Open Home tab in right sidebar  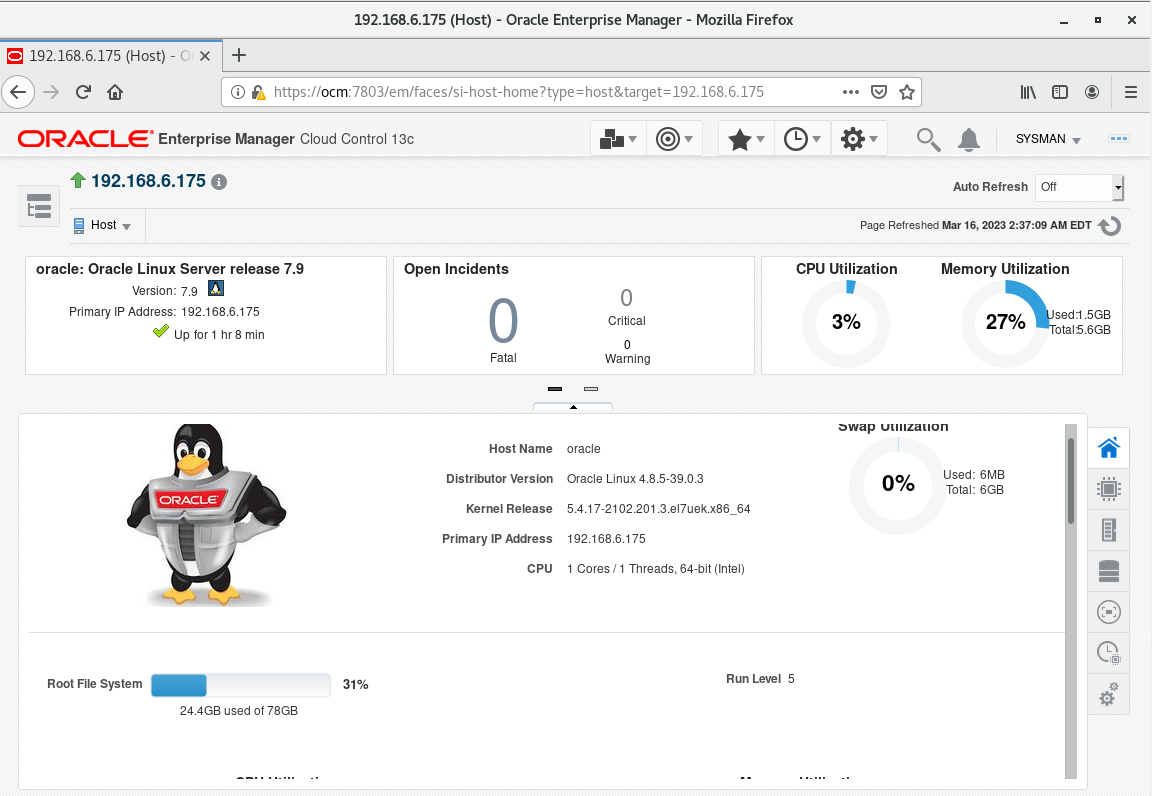tap(1109, 448)
